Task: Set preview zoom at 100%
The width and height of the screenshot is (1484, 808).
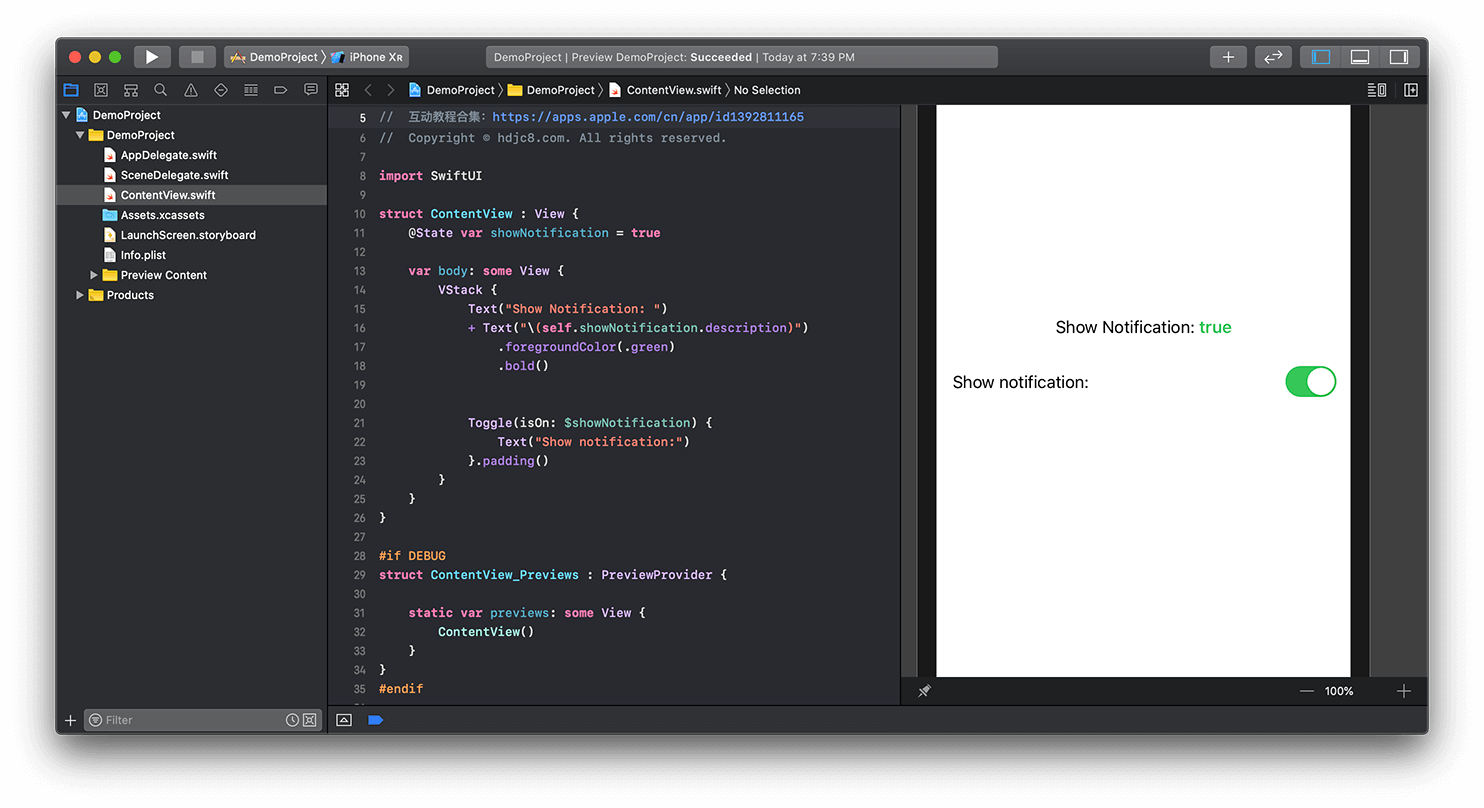Action: 1339,691
